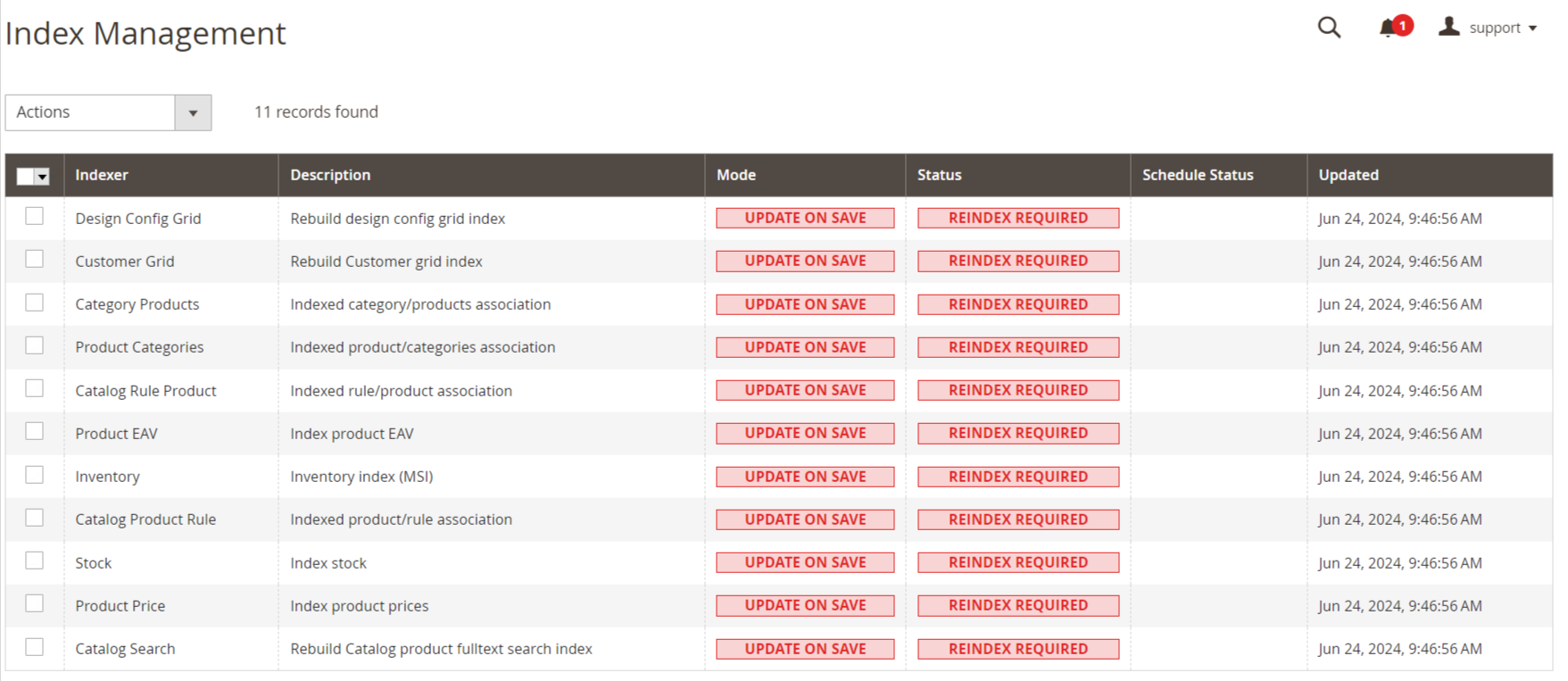Click Reindex Required badge for Category Products
1568x681 pixels.
click(x=1017, y=304)
